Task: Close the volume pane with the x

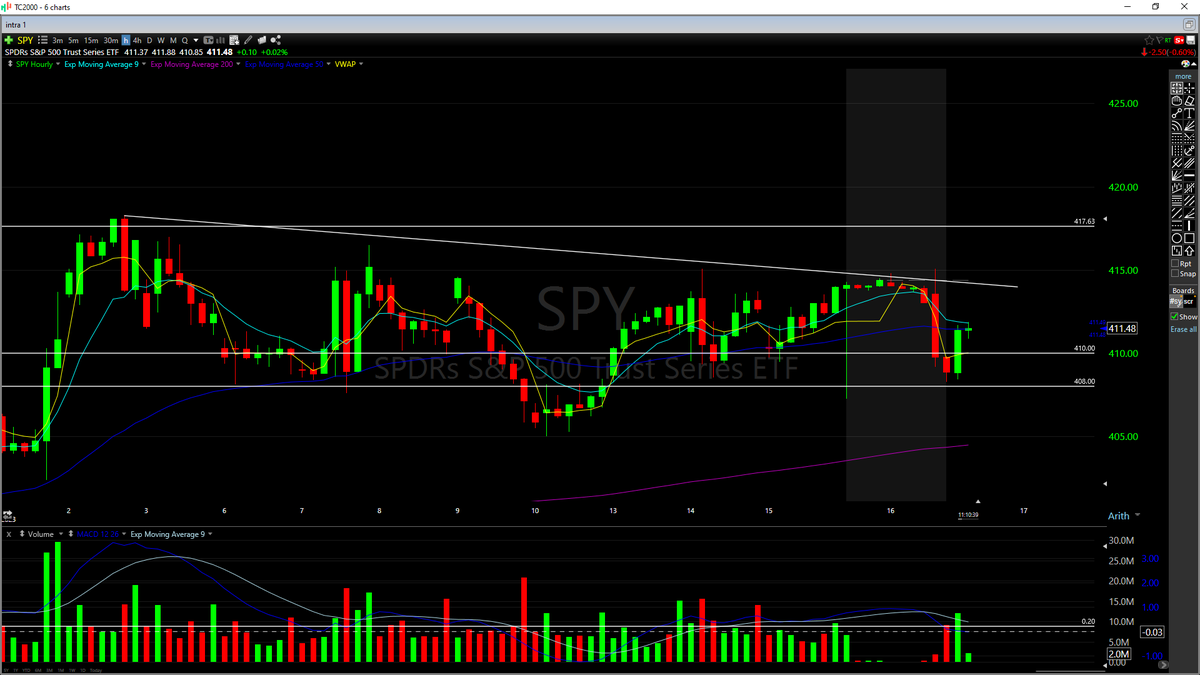Action: point(8,534)
